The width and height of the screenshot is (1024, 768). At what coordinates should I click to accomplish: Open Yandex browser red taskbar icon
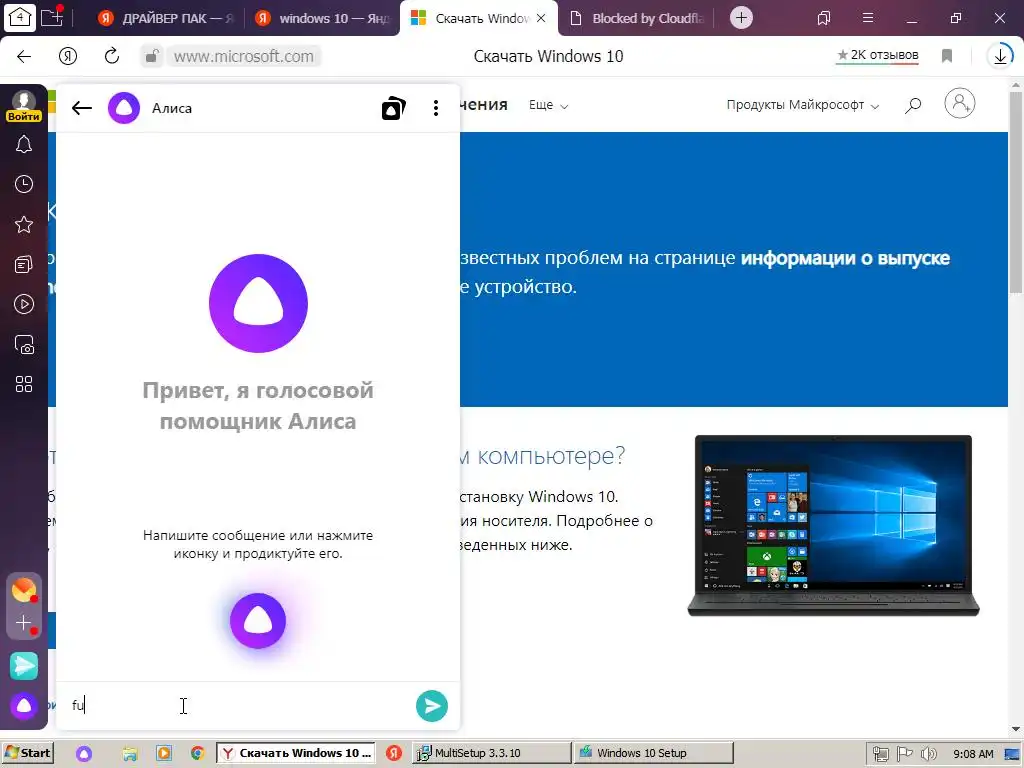[394, 754]
